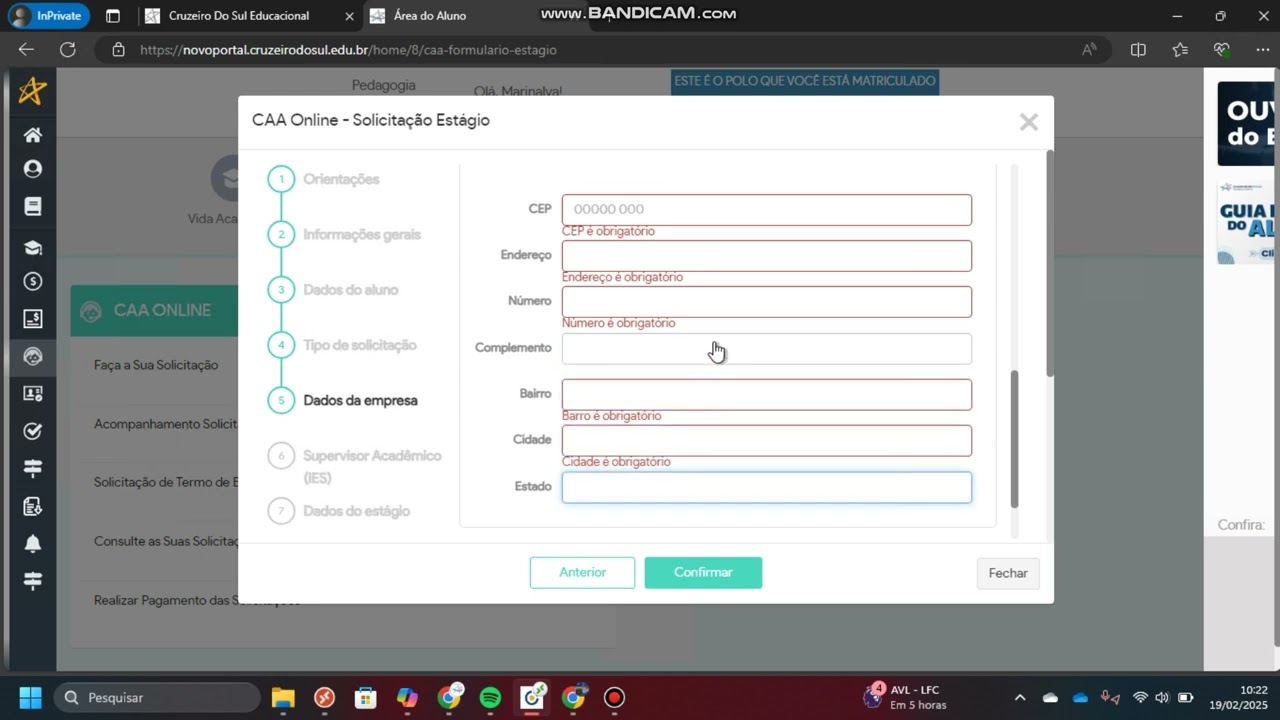The image size is (1280, 720).
Task: Switch to the Área do Aluno tab
Action: point(429,16)
